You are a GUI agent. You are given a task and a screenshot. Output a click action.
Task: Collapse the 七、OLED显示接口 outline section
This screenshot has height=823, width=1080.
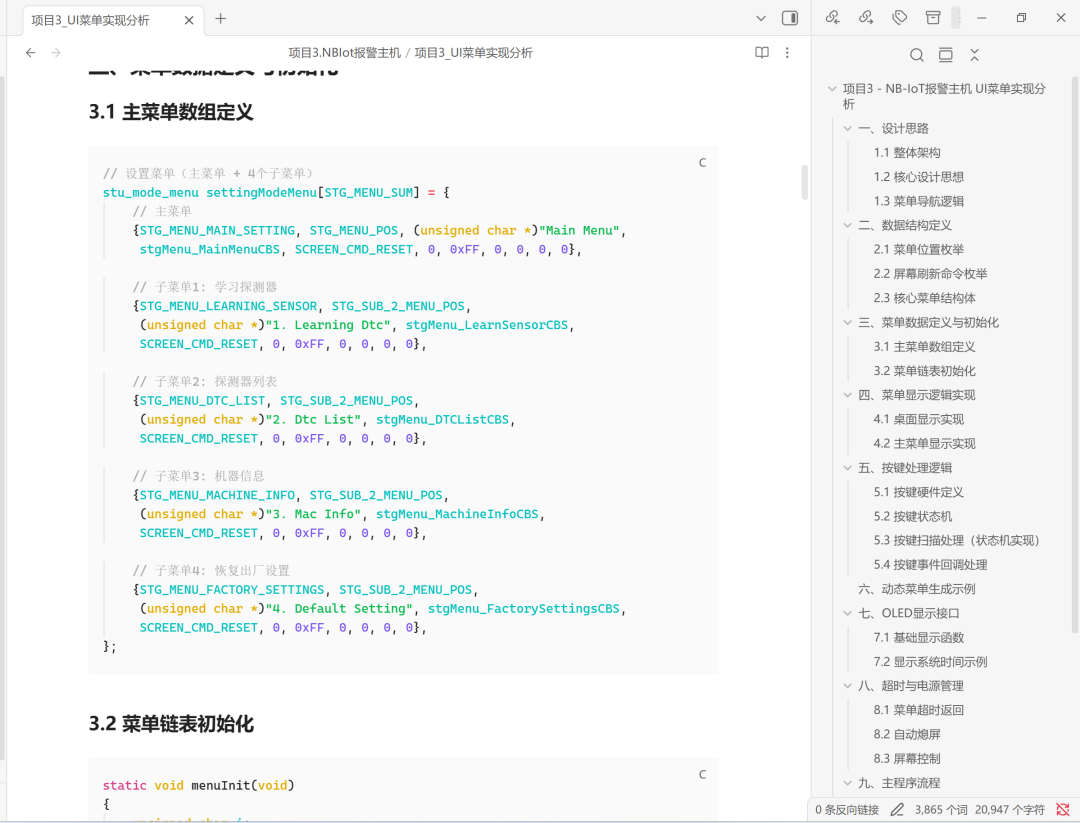tap(848, 613)
